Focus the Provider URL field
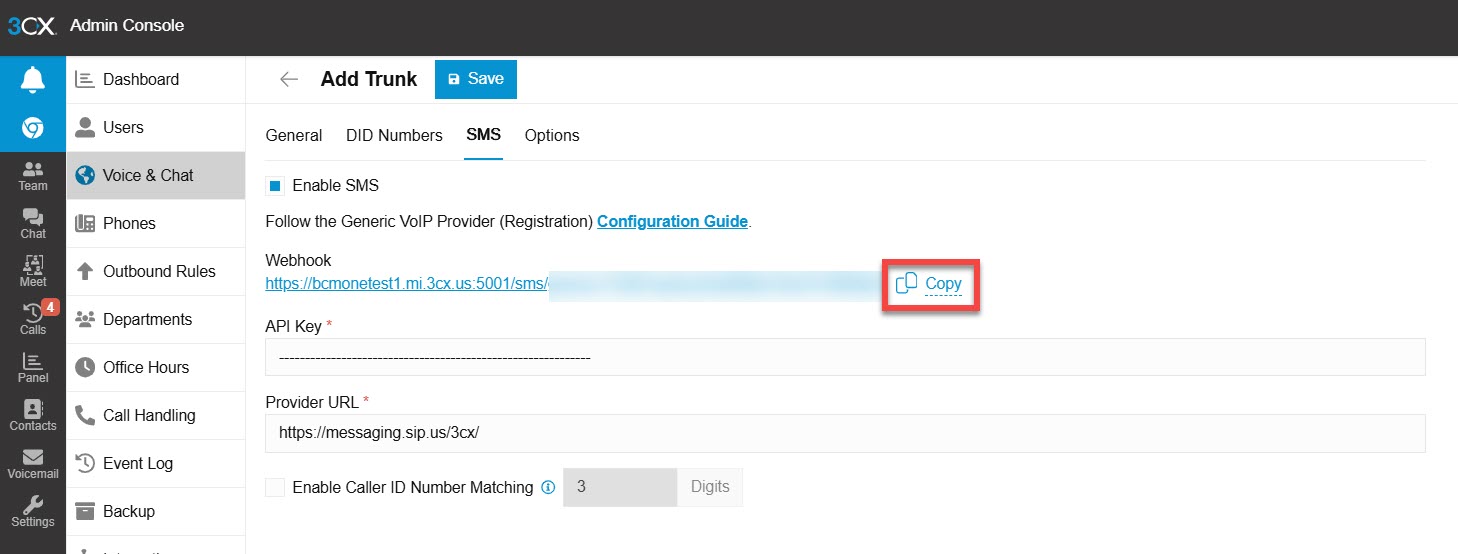This screenshot has width=1458, height=554. point(845,433)
